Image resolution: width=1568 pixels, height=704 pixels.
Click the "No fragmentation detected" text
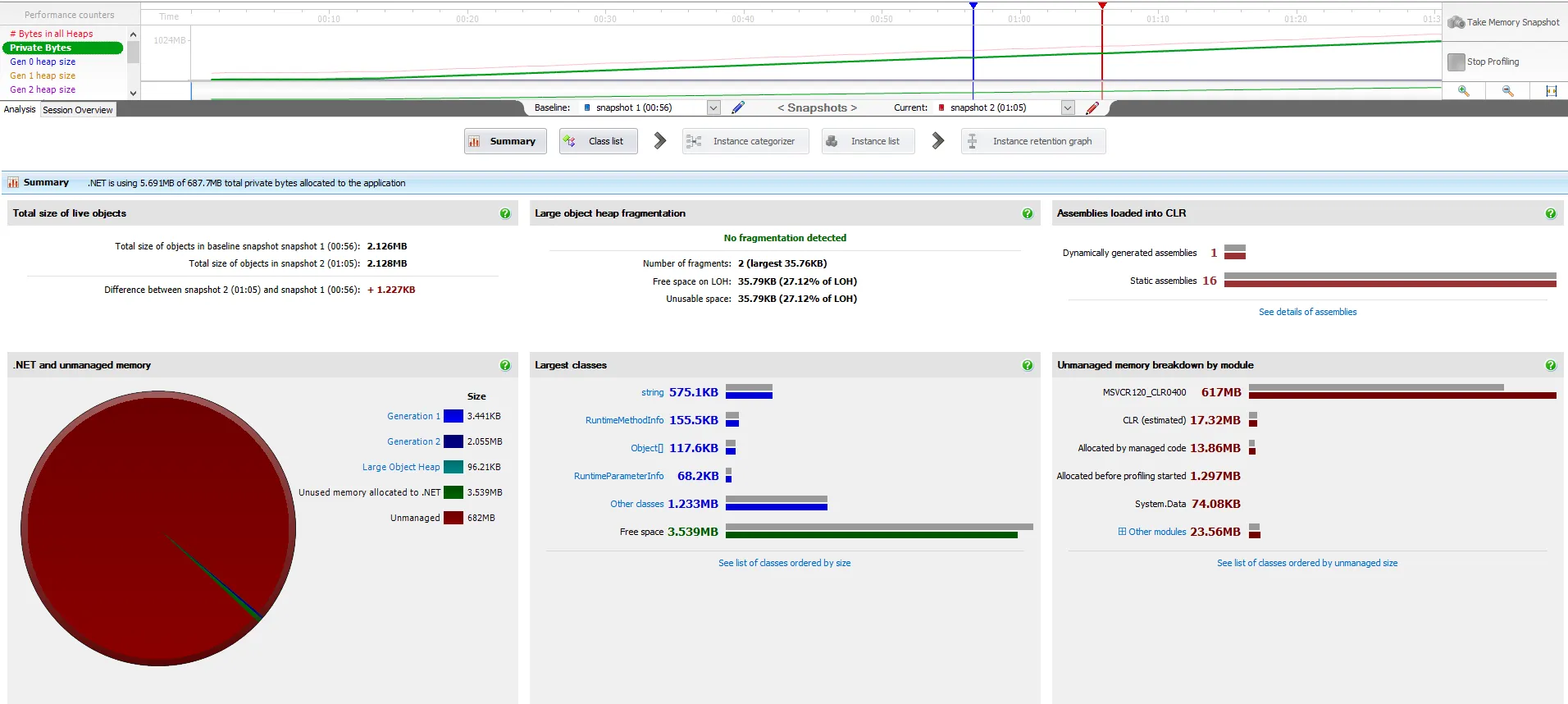(785, 238)
